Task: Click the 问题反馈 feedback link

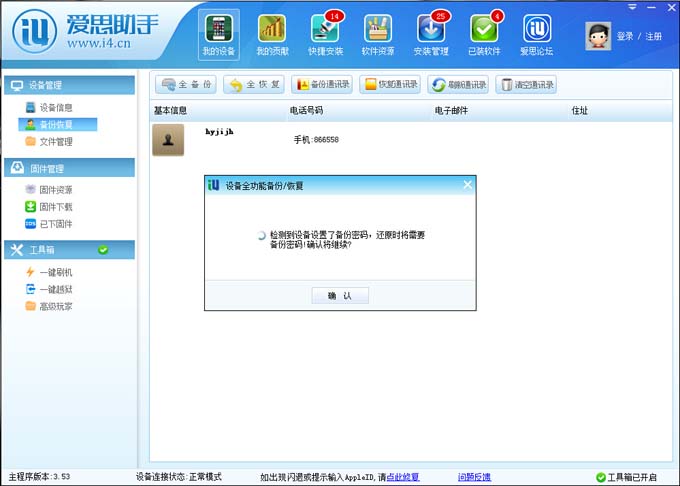Action: (474, 477)
